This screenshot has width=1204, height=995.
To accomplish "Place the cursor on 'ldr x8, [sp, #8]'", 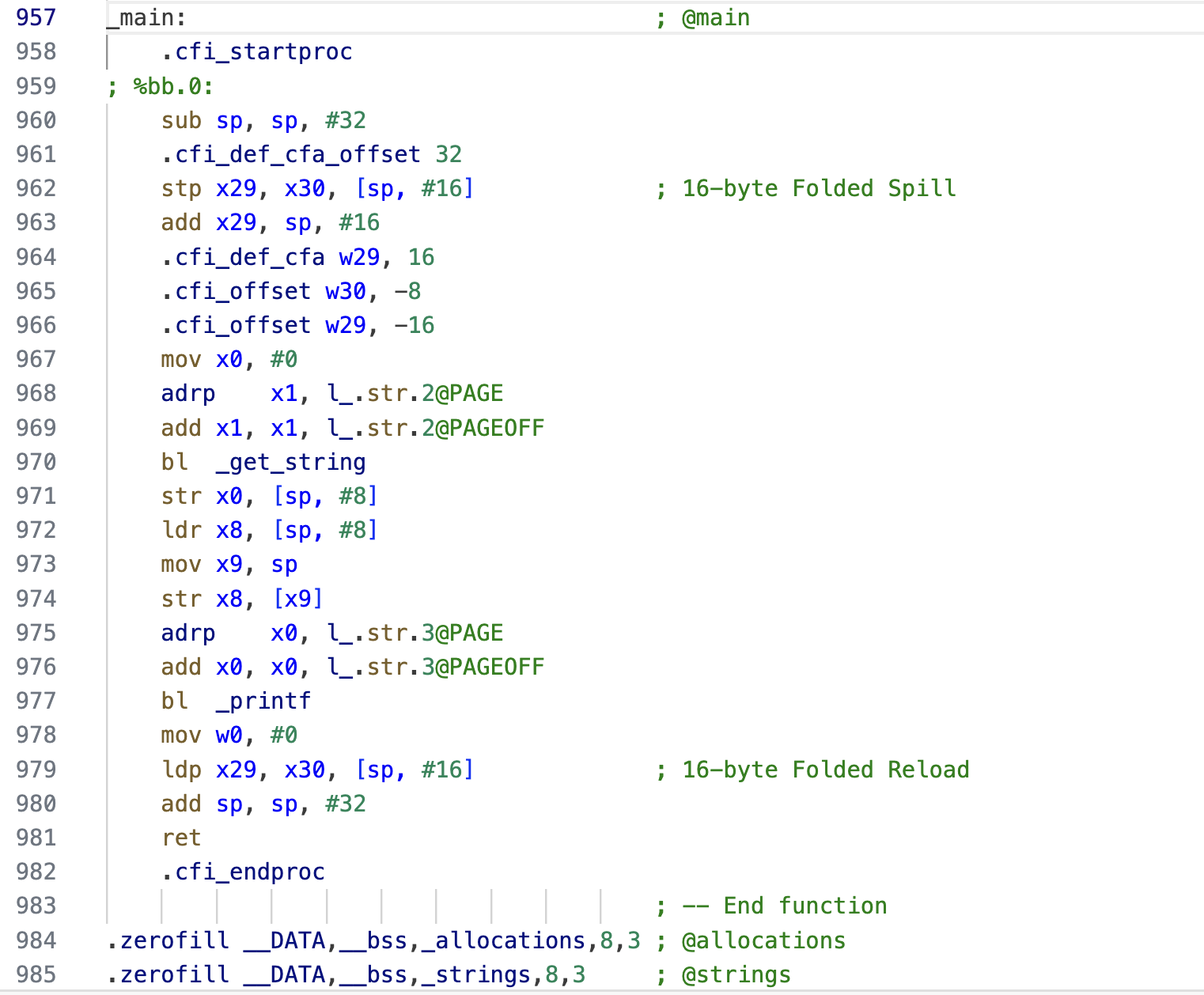I will coord(270,530).
